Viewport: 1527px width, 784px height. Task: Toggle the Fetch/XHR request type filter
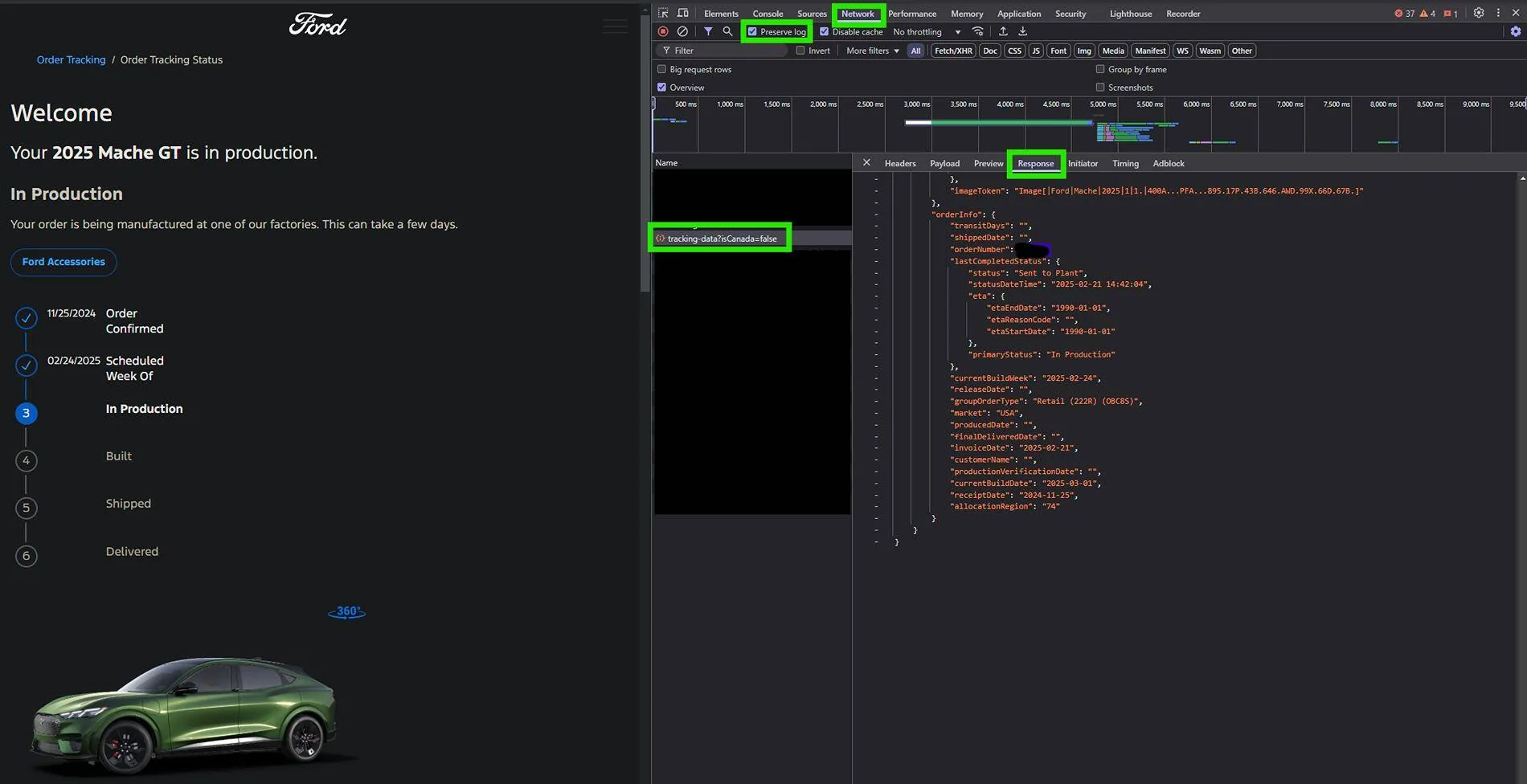click(x=953, y=51)
